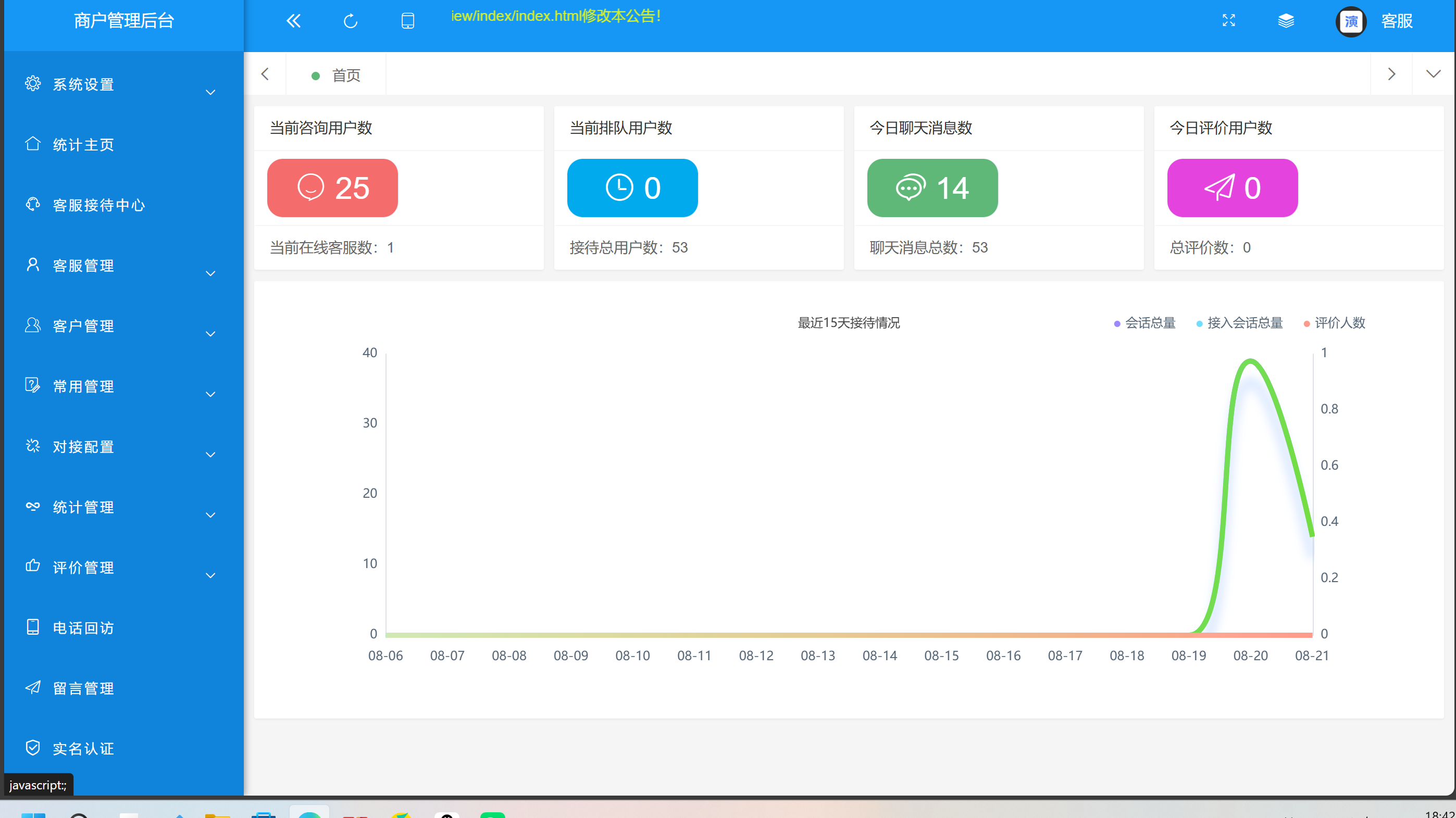This screenshot has width=1456, height=818.
Task: Click the green chat messages count badge
Action: 932,187
